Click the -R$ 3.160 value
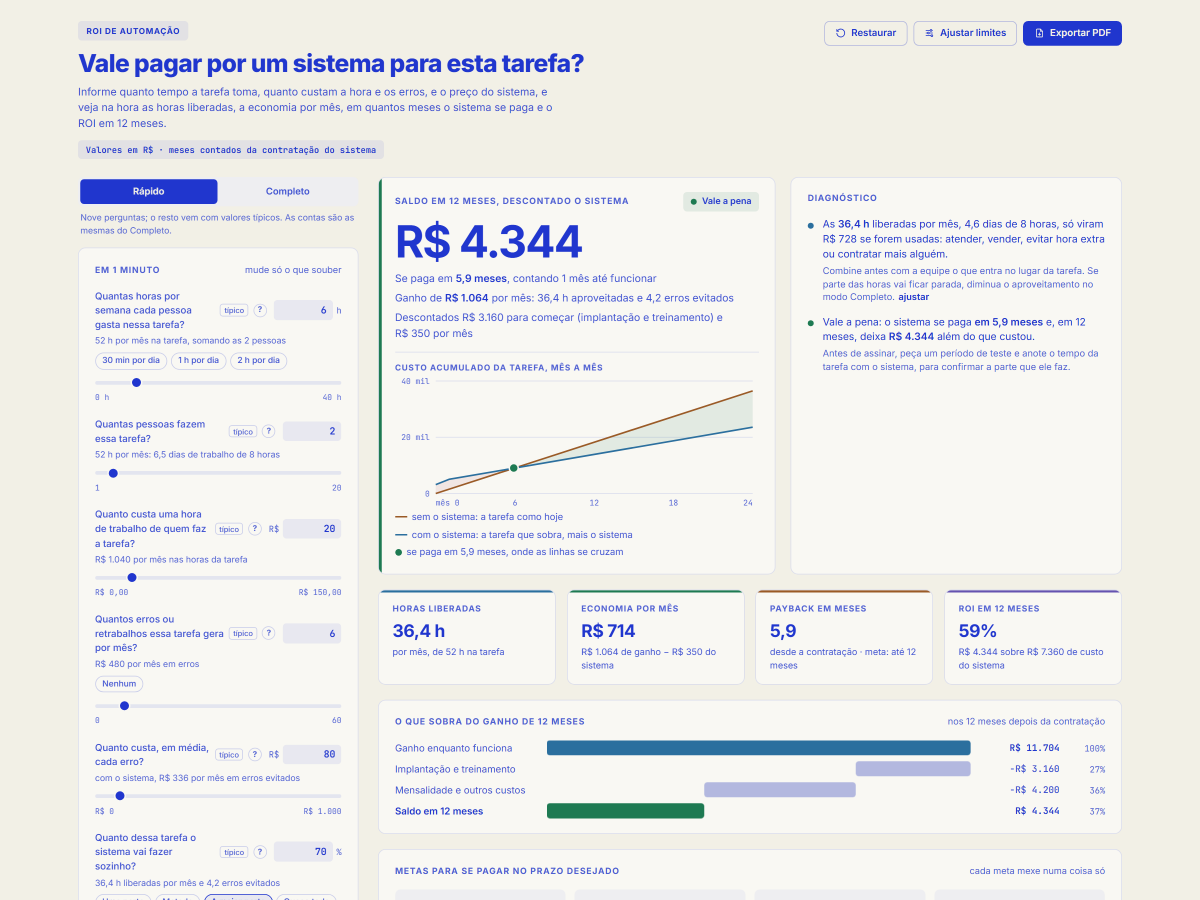 [x=1034, y=769]
